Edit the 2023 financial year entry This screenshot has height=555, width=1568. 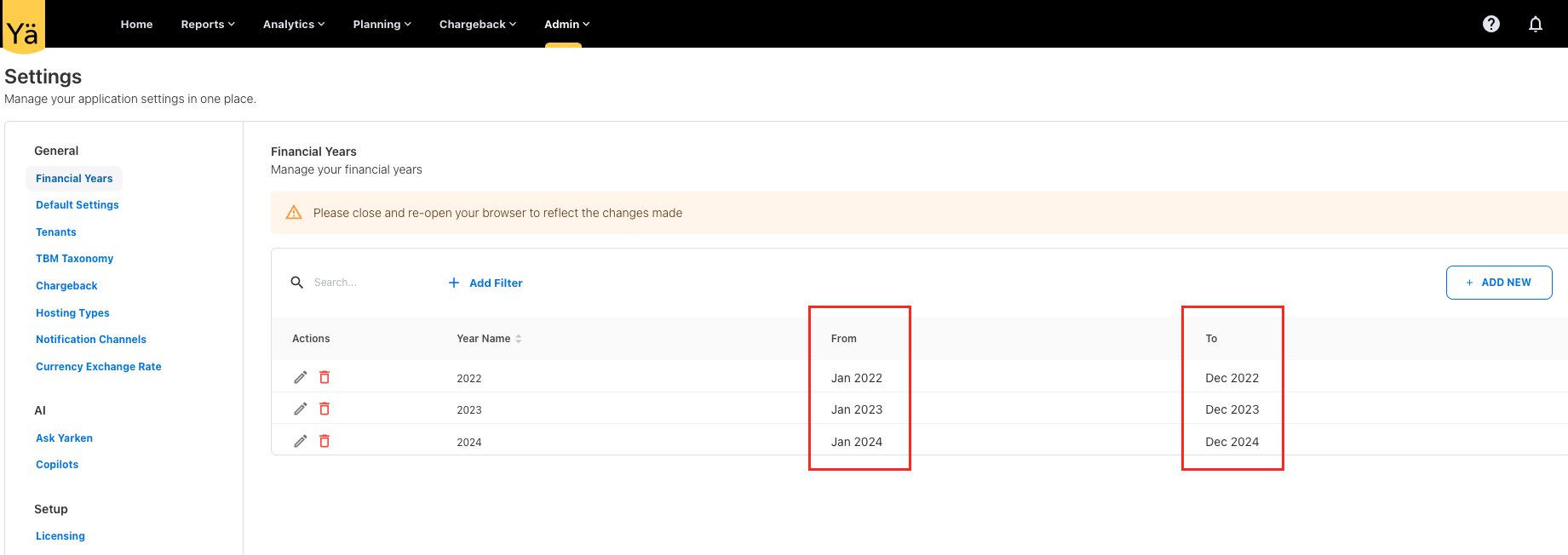click(300, 409)
